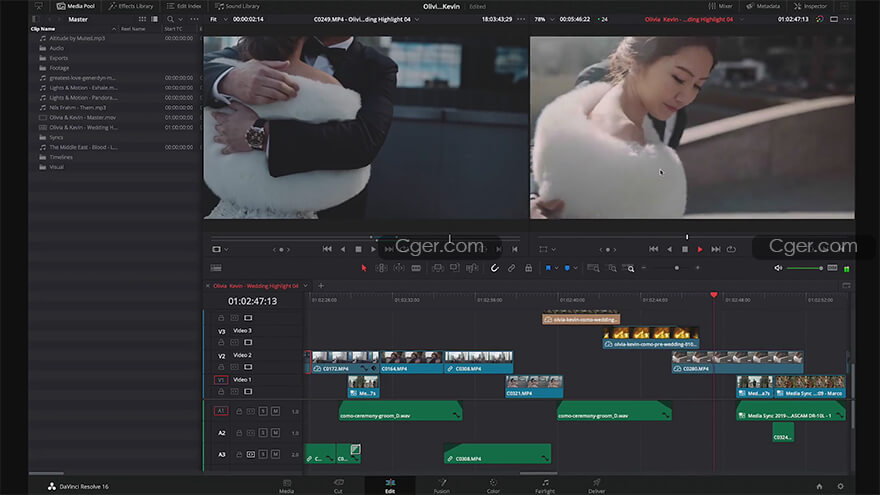
Task: Stop playback in source viewer
Action: click(x=358, y=249)
